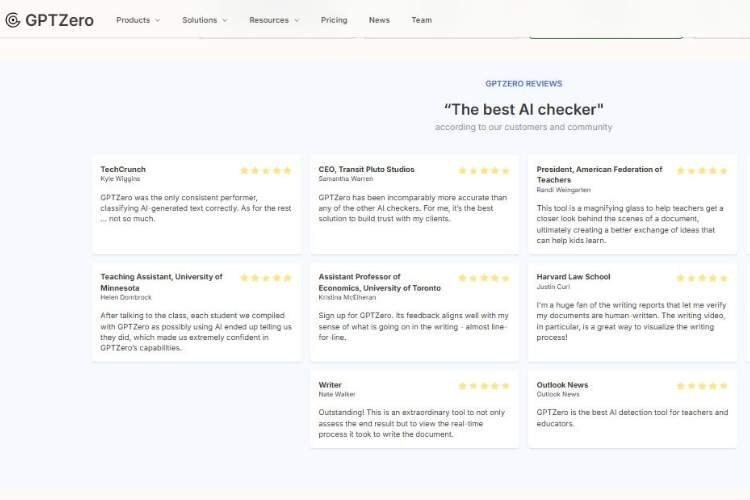Navigate to the Team page
The width and height of the screenshot is (750, 500).
[421, 20]
